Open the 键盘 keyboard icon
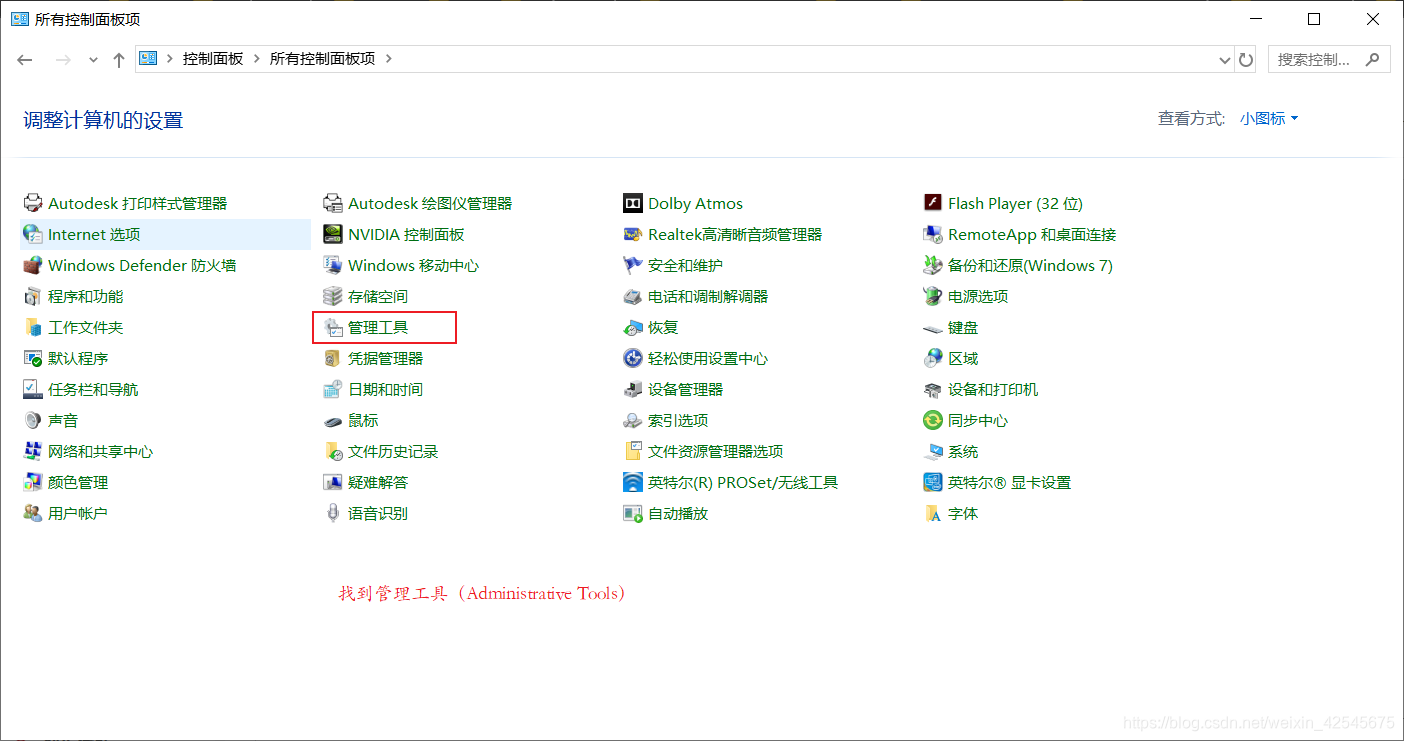 [x=933, y=328]
